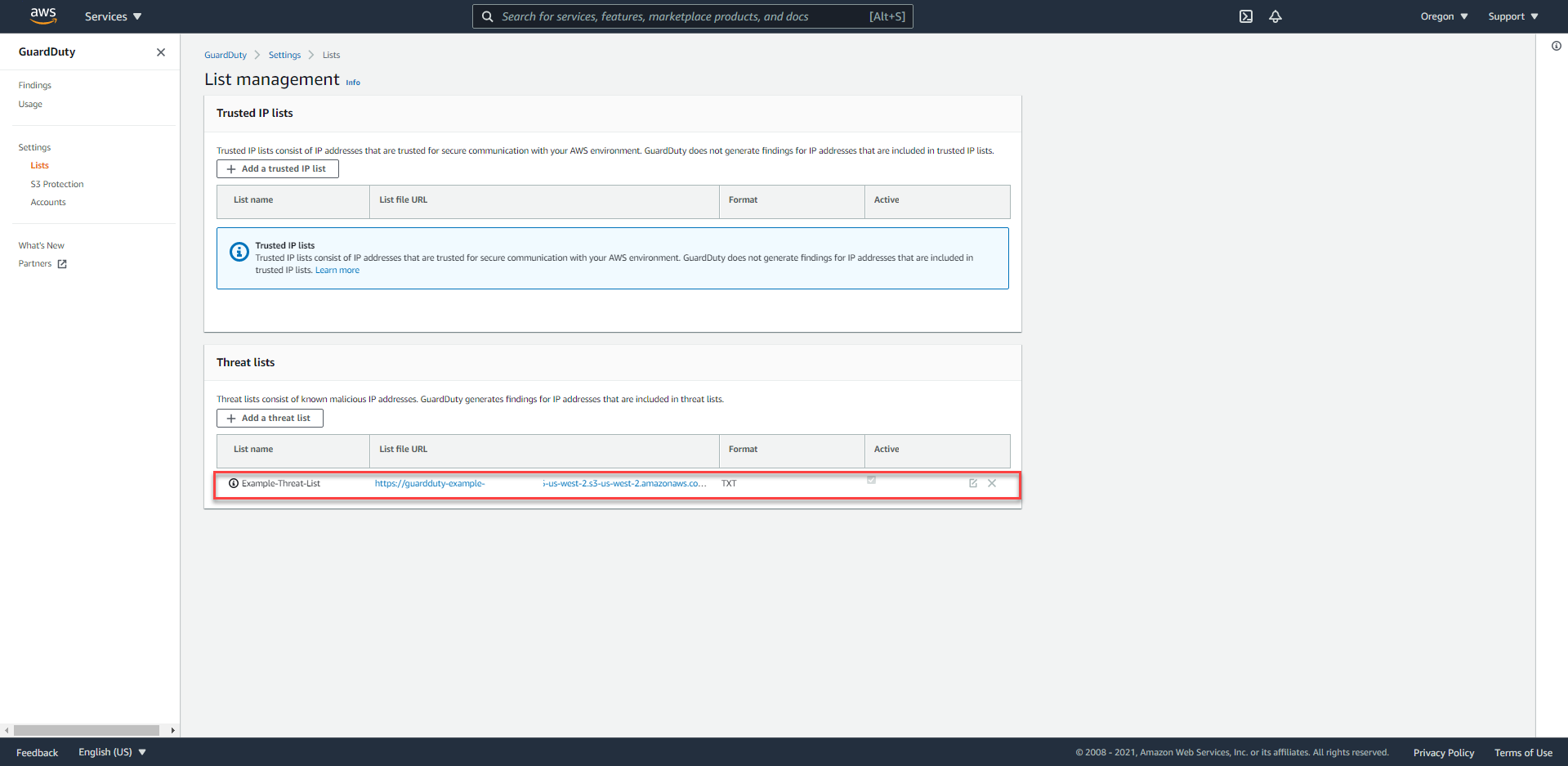Image resolution: width=1568 pixels, height=766 pixels.
Task: Open the English (US) language selector
Action: pyautogui.click(x=112, y=752)
